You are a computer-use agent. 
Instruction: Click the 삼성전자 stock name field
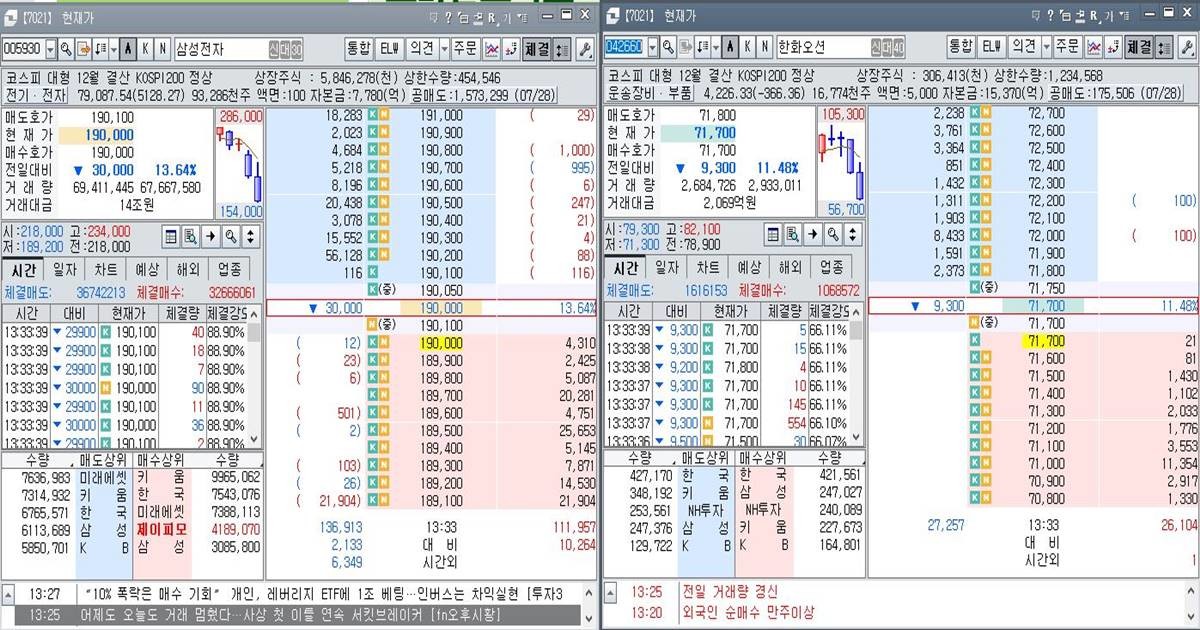coord(239,48)
